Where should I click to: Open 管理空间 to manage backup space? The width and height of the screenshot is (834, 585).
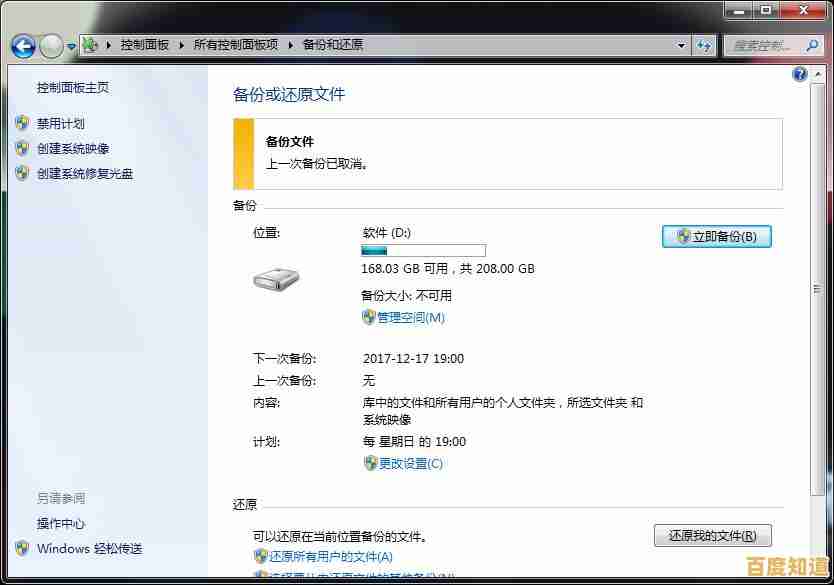[x=413, y=317]
